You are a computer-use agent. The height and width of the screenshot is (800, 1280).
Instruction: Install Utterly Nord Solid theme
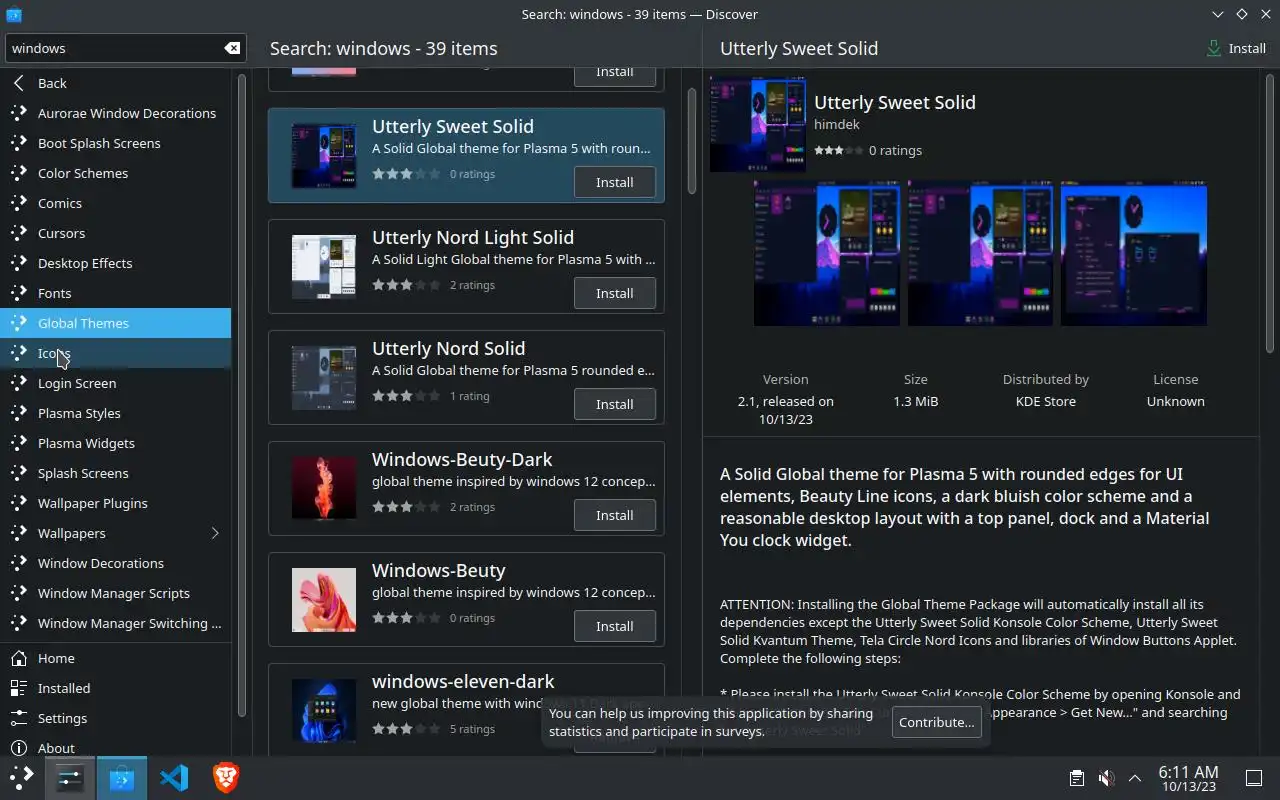(614, 404)
